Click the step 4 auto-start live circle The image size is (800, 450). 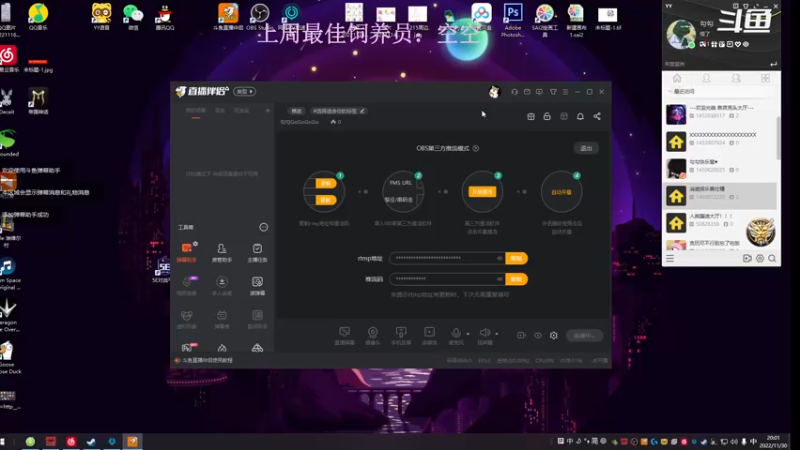point(561,192)
